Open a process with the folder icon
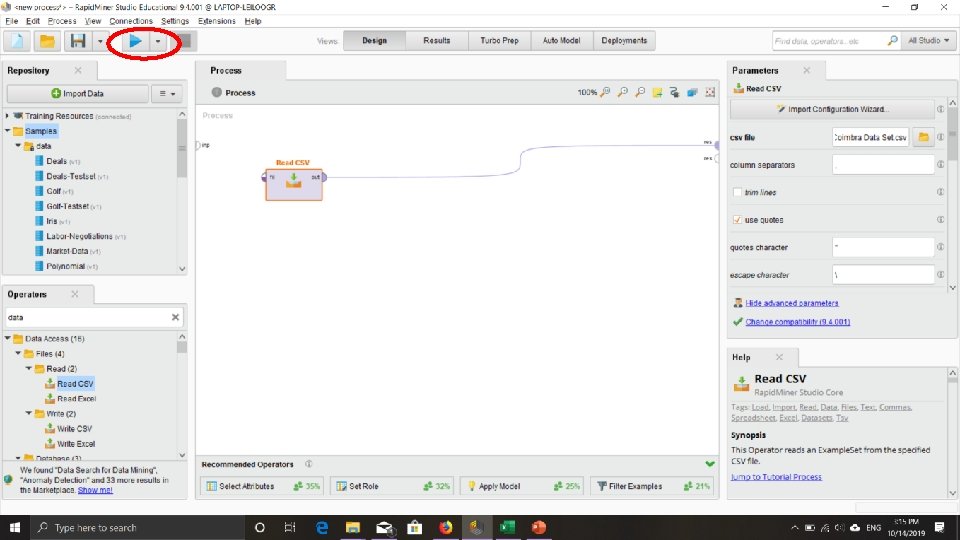The width and height of the screenshot is (960, 540). [47, 41]
